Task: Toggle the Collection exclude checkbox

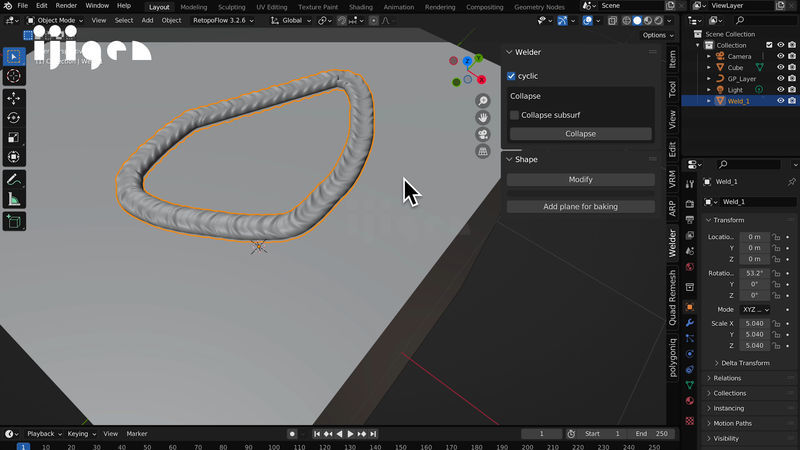Action: coord(769,45)
